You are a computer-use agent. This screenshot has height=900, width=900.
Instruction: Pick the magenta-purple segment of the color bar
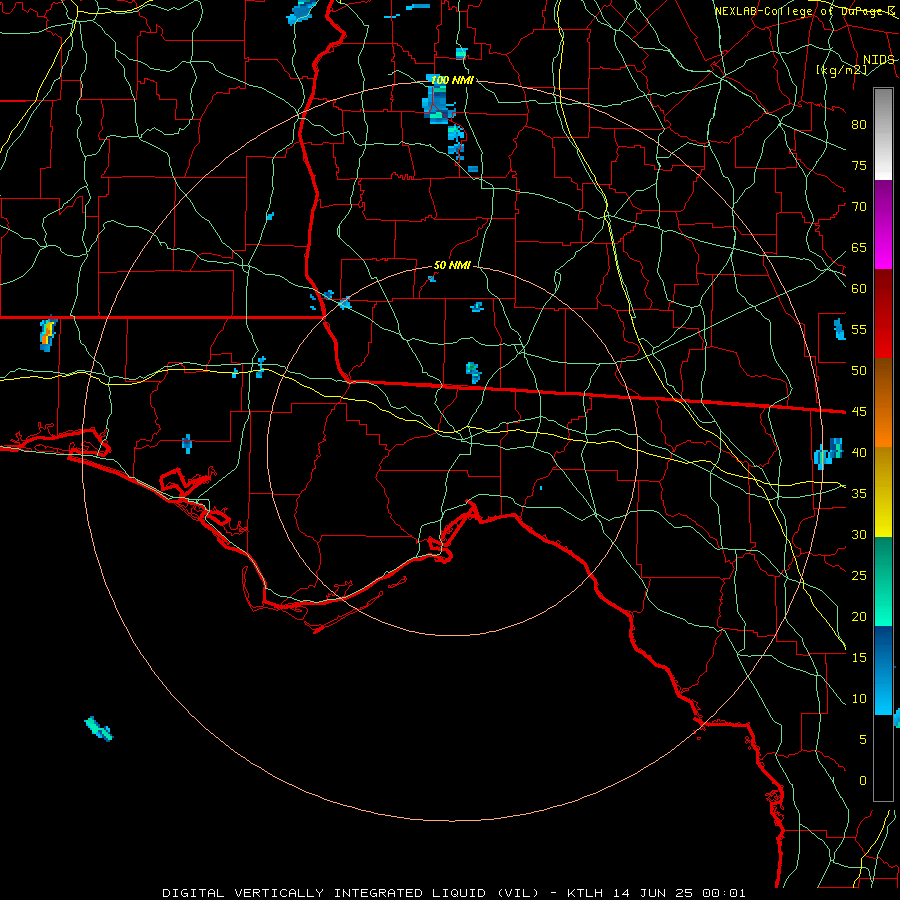883,224
